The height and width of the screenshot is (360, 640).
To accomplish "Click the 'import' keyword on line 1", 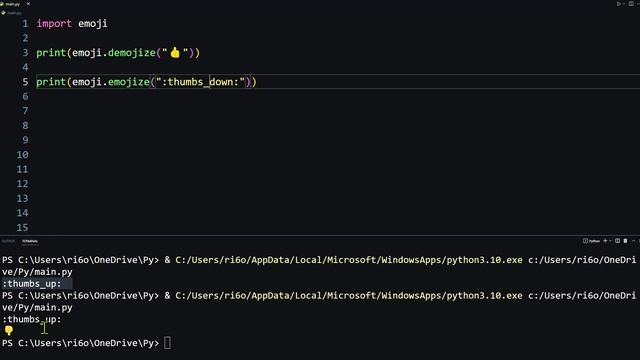I will tap(54, 24).
